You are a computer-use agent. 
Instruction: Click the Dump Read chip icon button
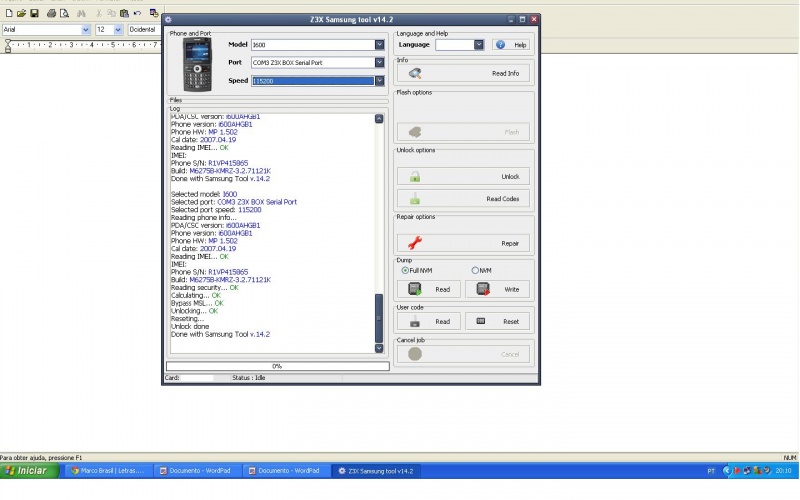pos(429,289)
